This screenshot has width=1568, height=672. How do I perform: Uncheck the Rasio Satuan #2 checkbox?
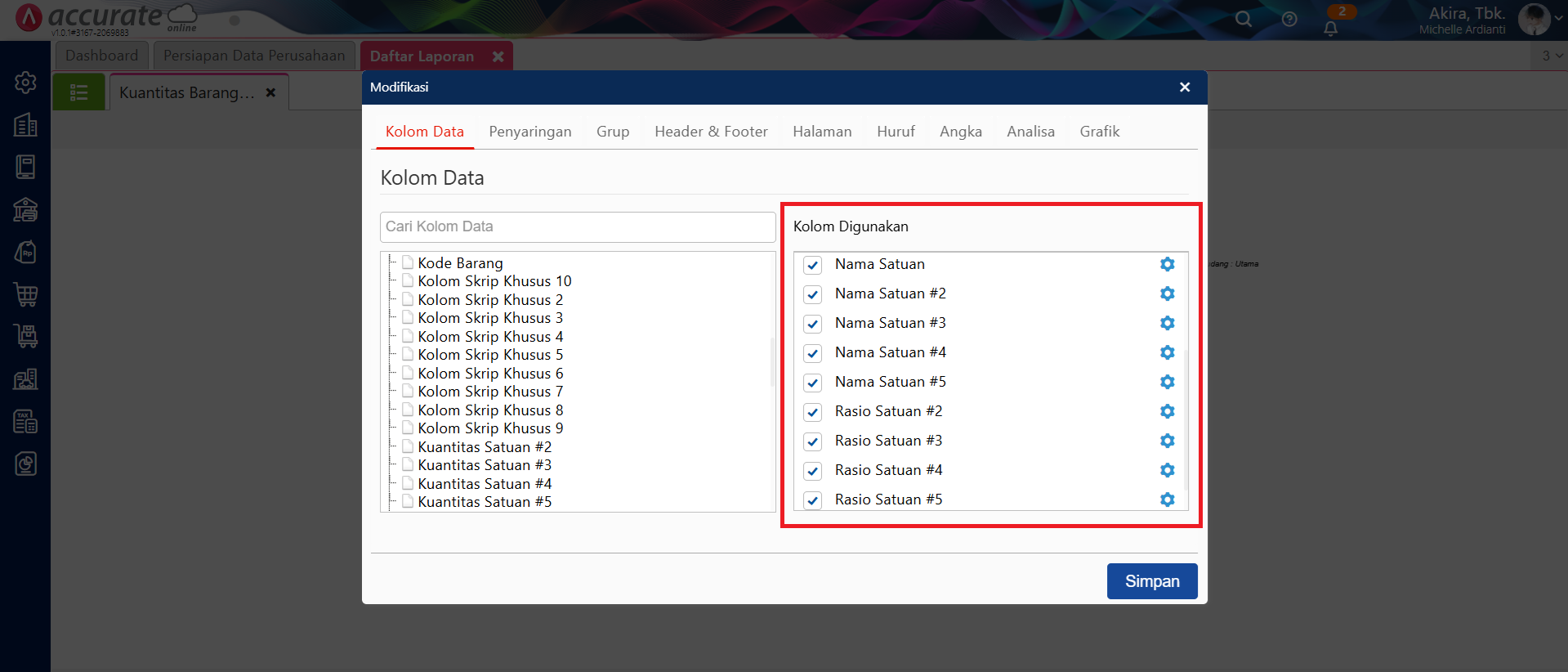coord(812,412)
